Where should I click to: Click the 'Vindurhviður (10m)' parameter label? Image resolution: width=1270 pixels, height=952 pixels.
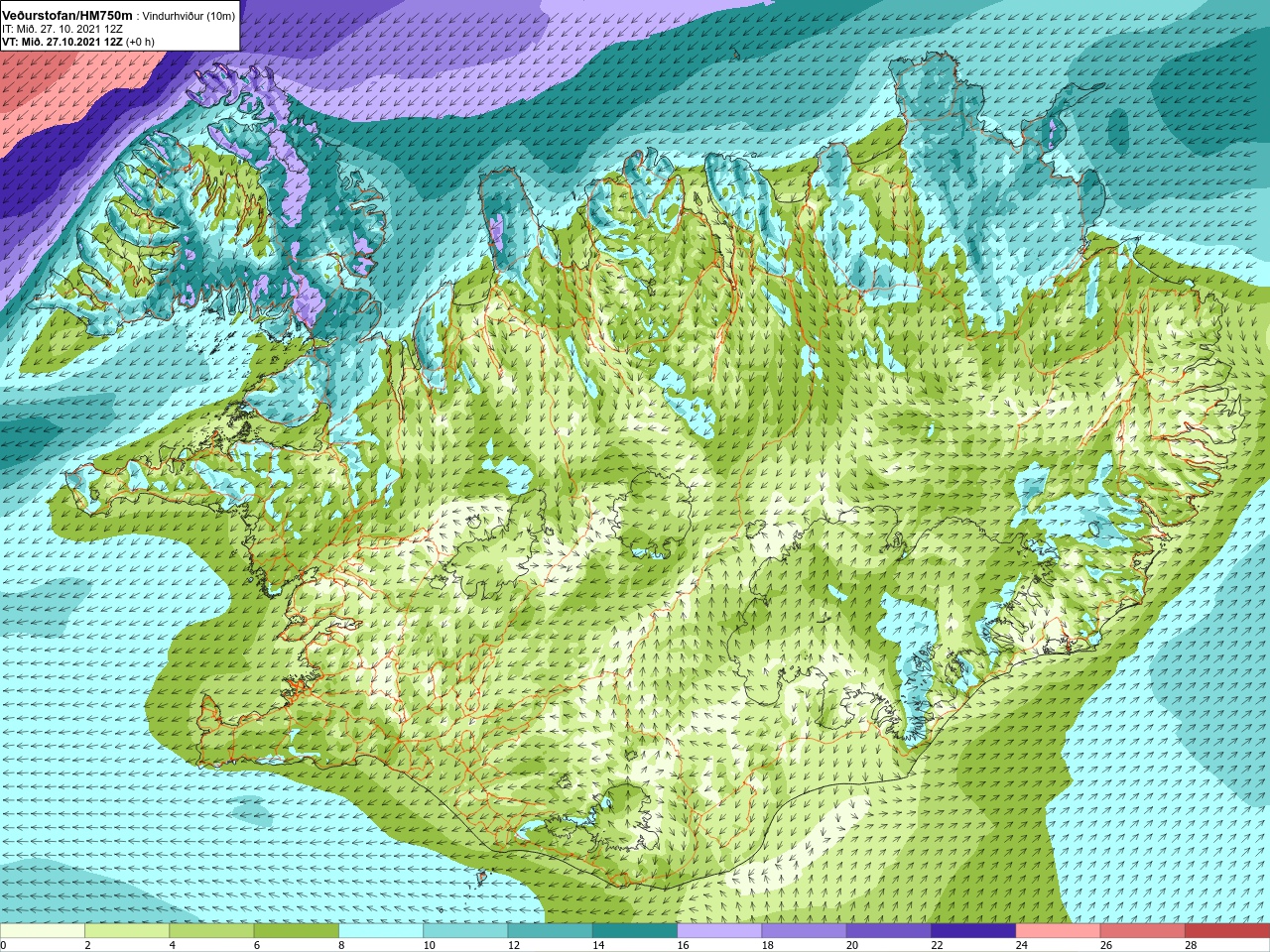190,16
